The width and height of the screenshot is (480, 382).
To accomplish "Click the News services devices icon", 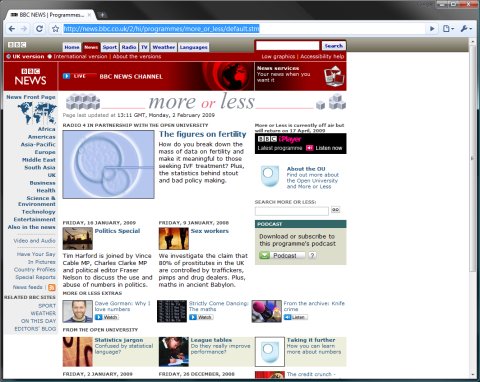I will point(334,76).
